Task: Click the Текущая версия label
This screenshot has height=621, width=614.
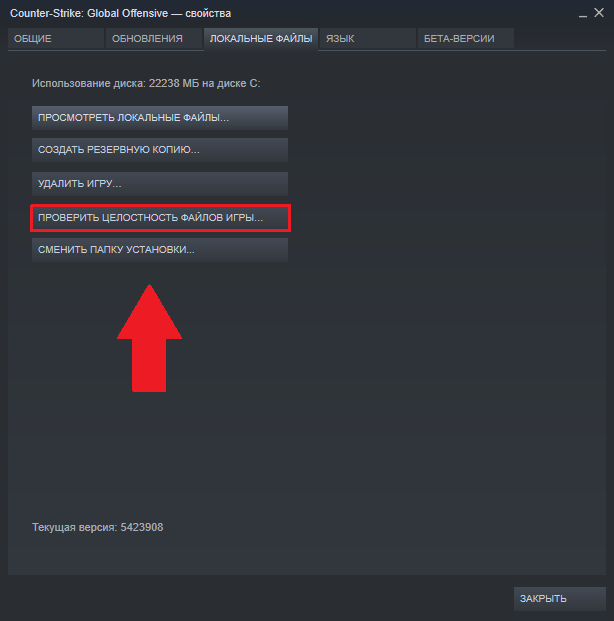Action: tap(75, 528)
